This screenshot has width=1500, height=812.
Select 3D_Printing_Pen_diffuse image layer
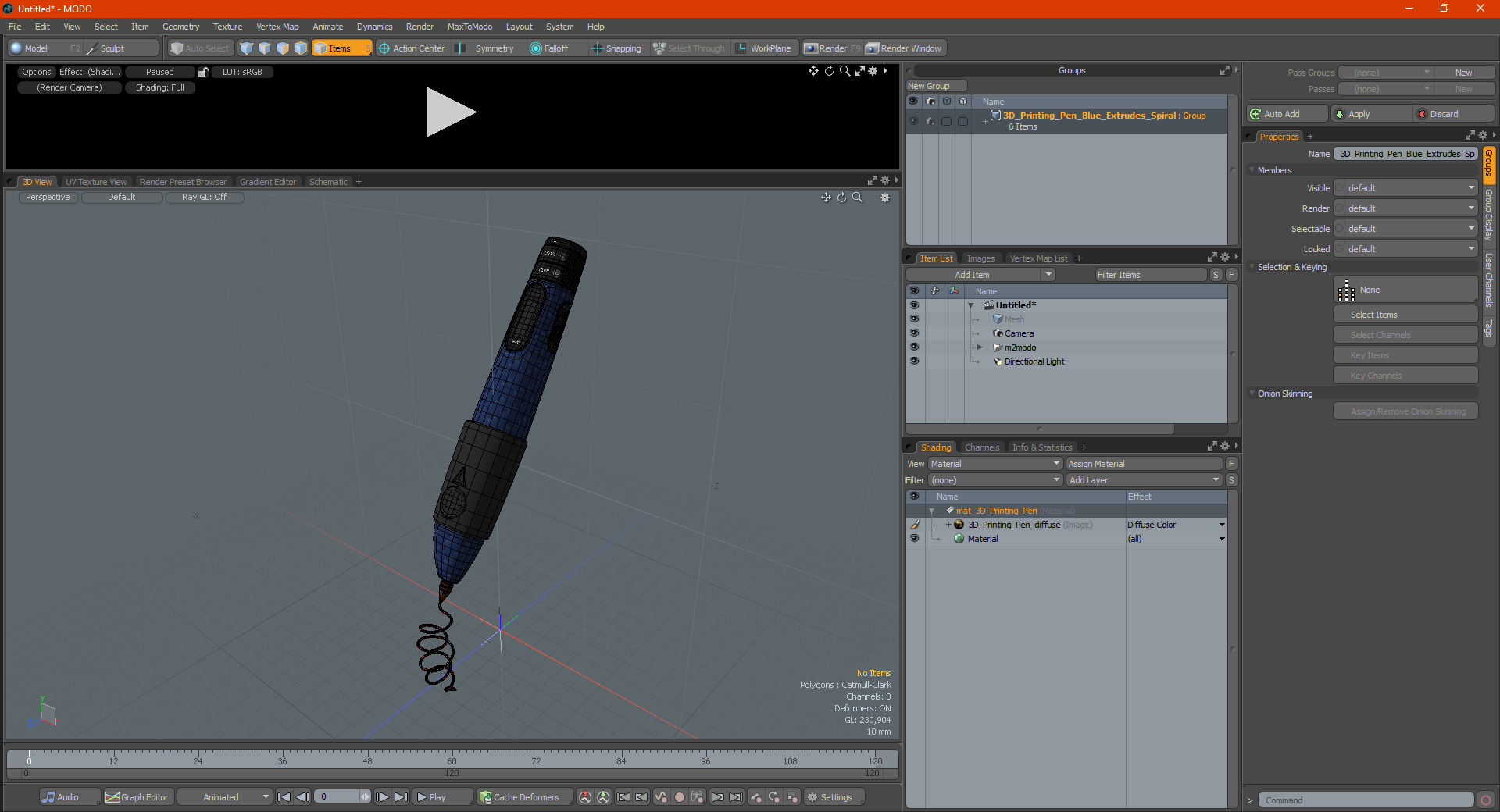pyautogui.click(x=1014, y=525)
